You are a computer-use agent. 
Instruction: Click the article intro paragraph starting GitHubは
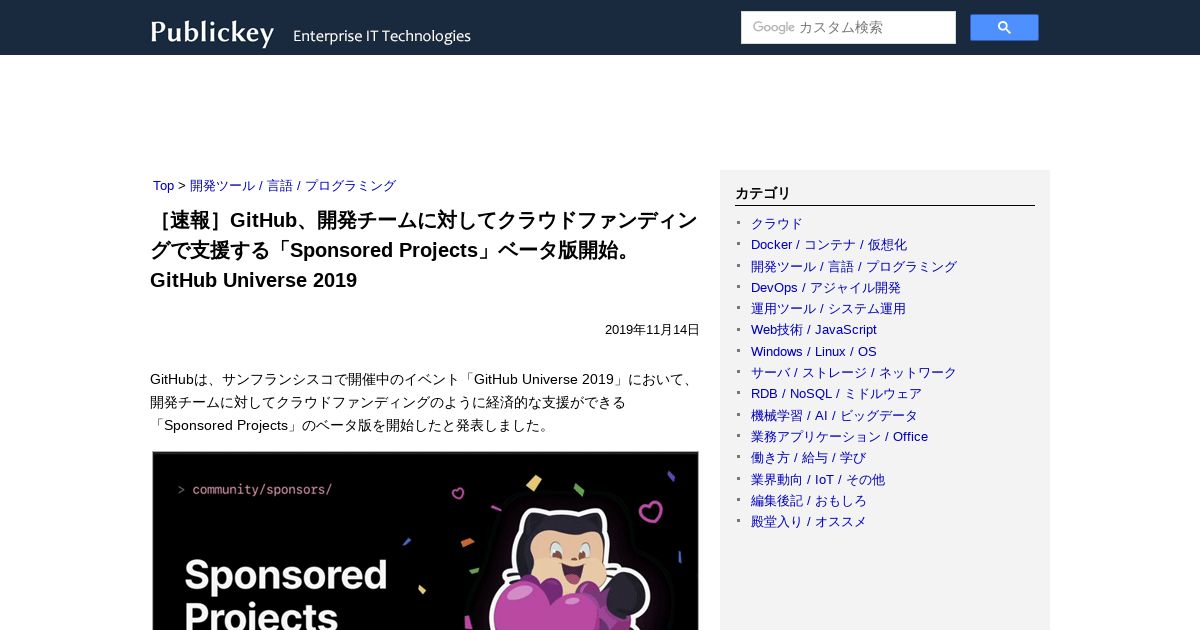pyautogui.click(x=424, y=403)
